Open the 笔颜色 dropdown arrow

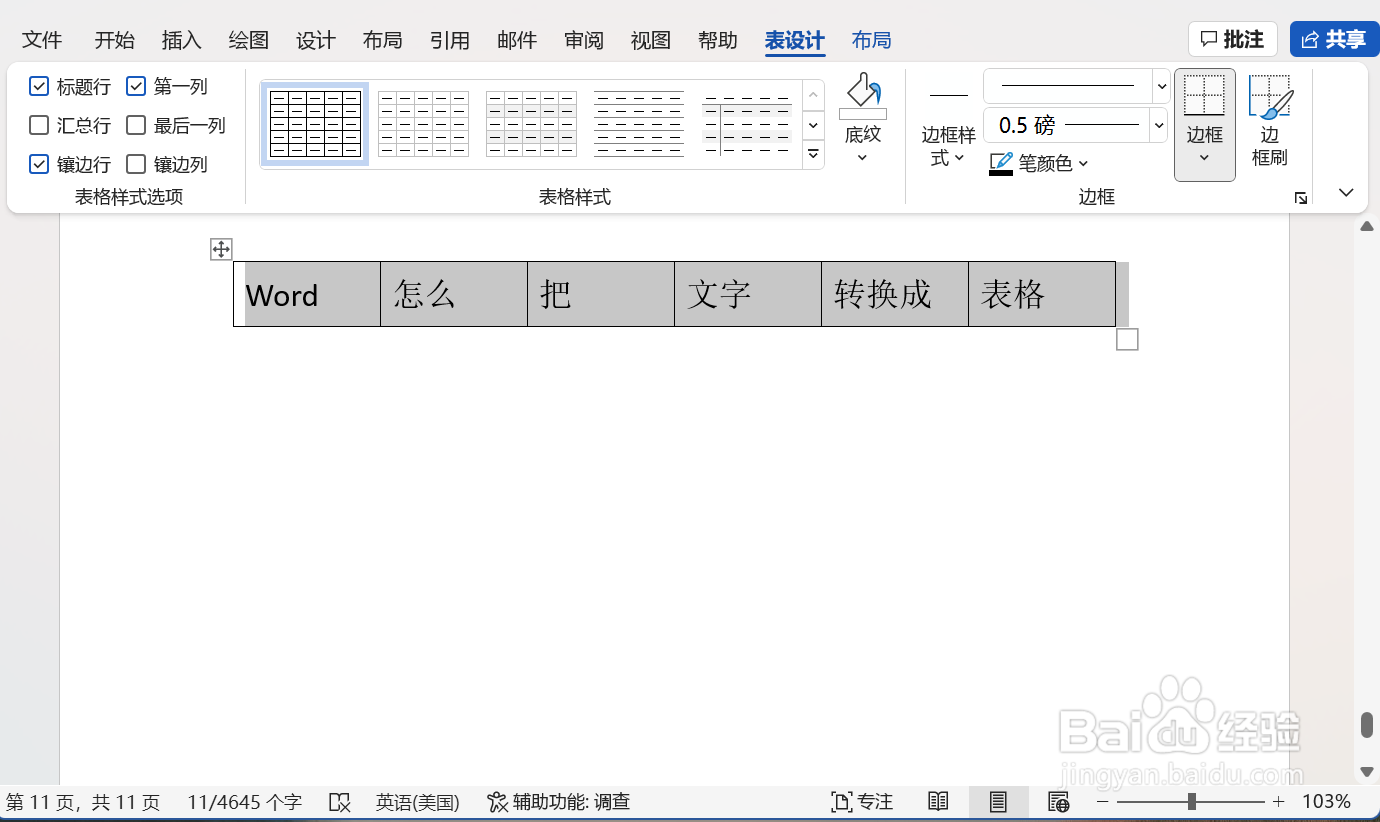pyautogui.click(x=1084, y=163)
